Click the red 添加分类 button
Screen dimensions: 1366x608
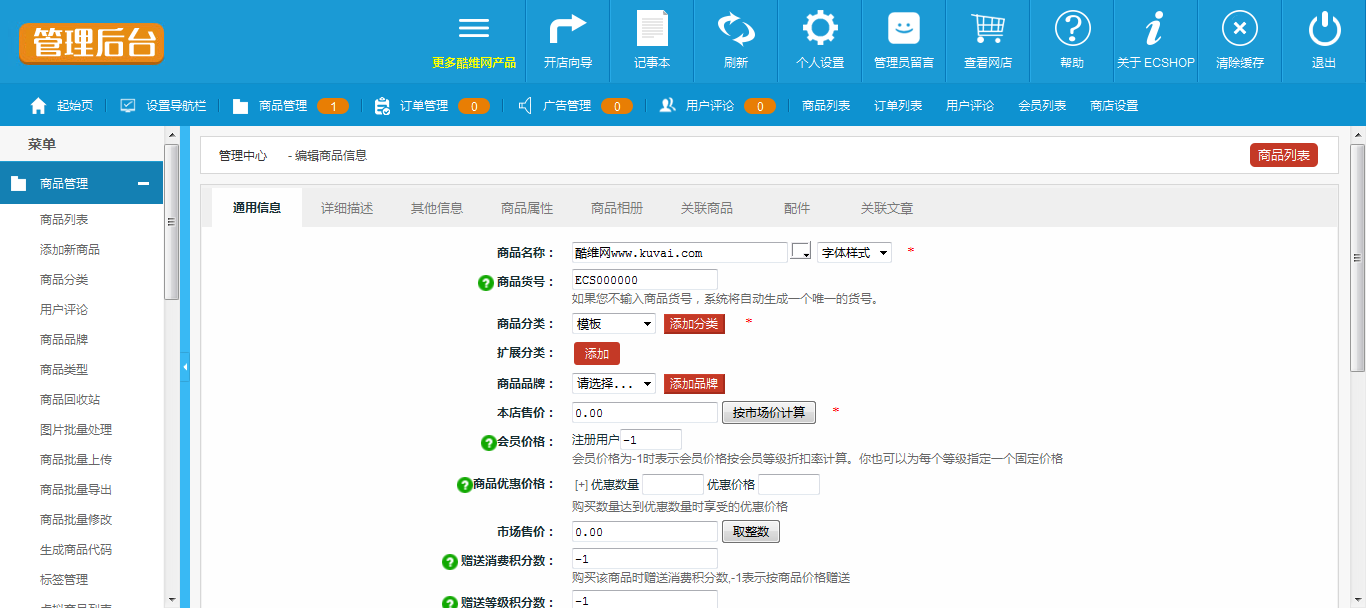(694, 324)
